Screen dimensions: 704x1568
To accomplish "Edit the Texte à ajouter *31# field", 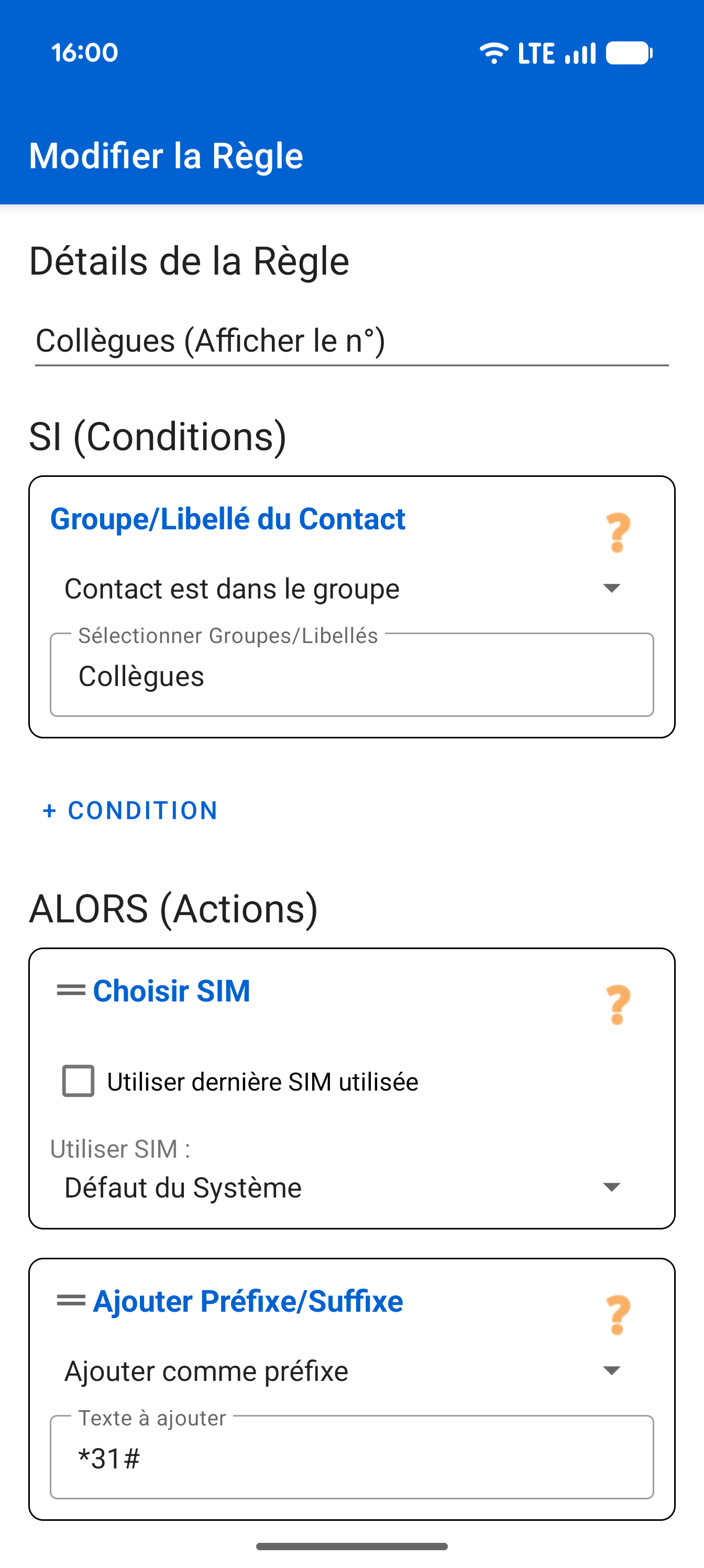I will pyautogui.click(x=351, y=1458).
